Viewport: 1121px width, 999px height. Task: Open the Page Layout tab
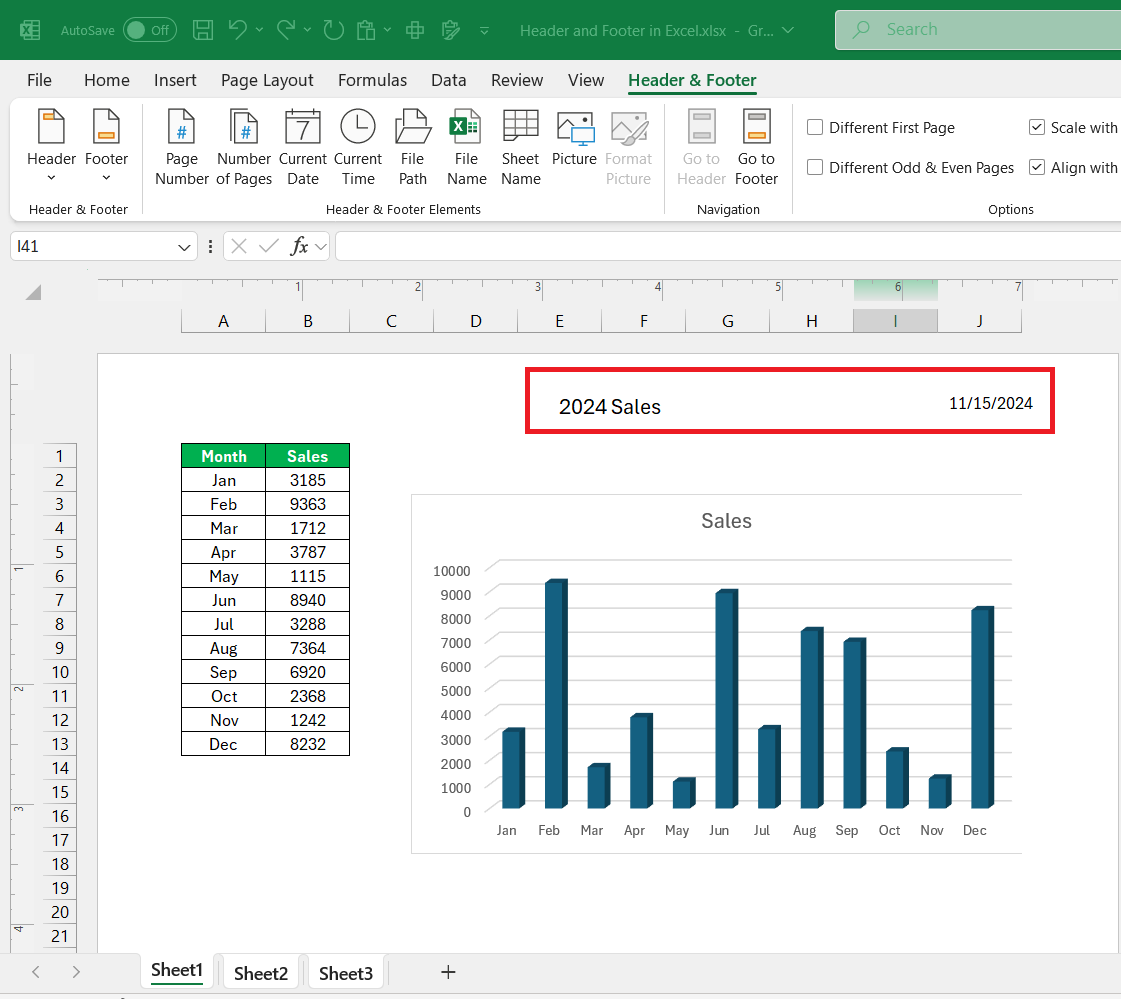(267, 80)
